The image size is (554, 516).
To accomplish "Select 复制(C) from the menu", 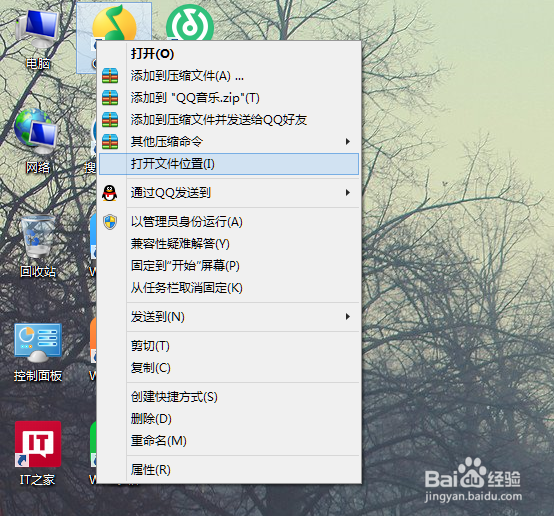I will [x=229, y=368].
